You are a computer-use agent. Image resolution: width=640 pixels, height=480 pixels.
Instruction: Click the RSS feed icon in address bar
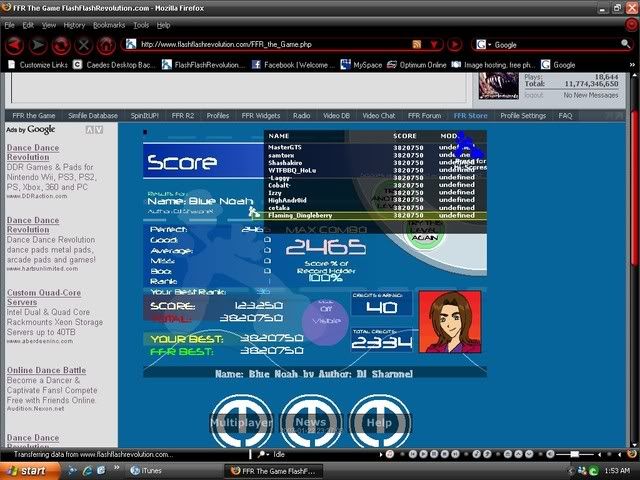(x=417, y=45)
